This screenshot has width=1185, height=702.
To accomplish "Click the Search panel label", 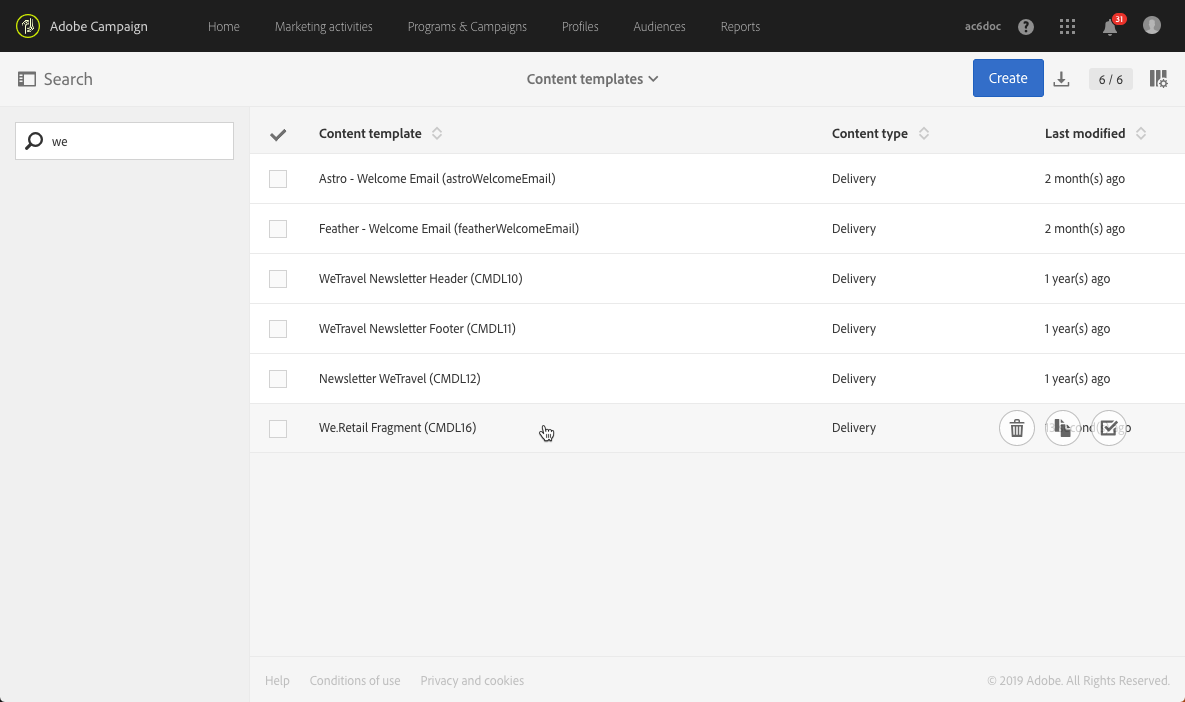I will click(68, 79).
